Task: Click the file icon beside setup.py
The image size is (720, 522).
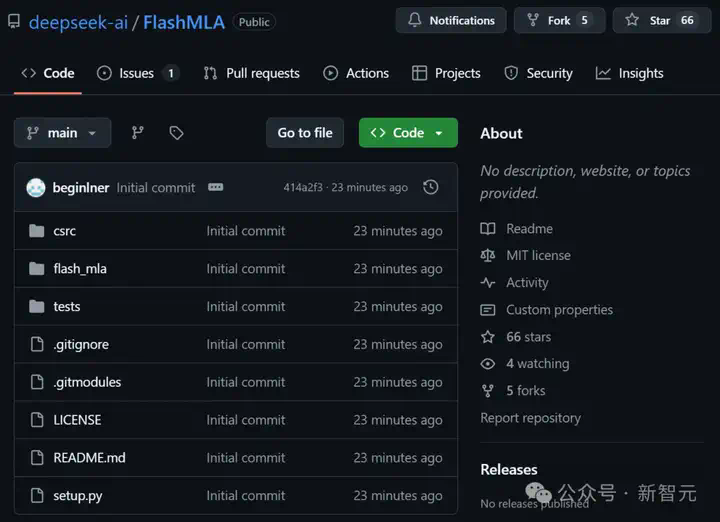Action: coord(37,495)
